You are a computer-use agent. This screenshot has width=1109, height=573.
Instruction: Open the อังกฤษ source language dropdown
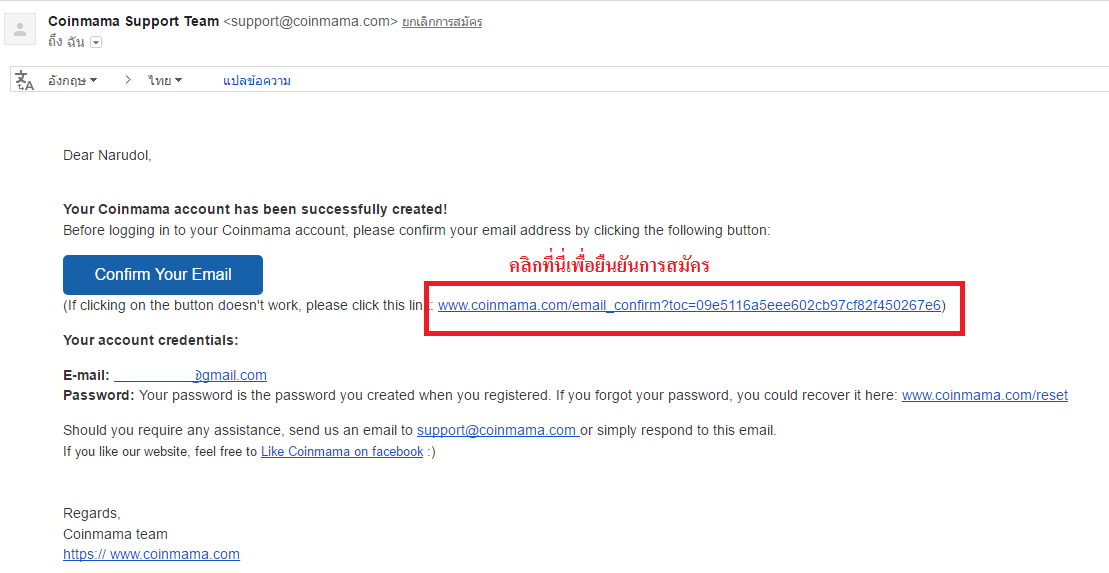pyautogui.click(x=73, y=81)
